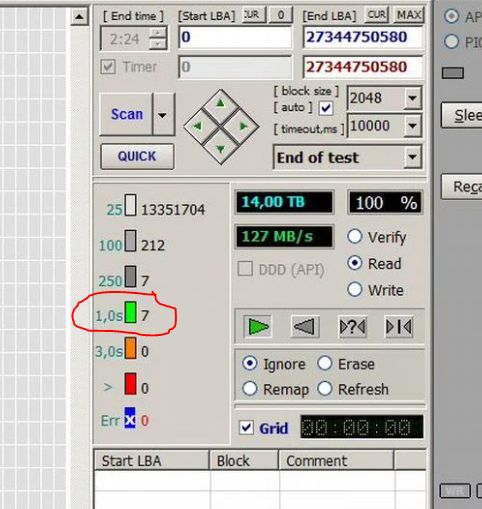Click the orange 3,0s block swatch
482x509 pixels.
(130, 348)
